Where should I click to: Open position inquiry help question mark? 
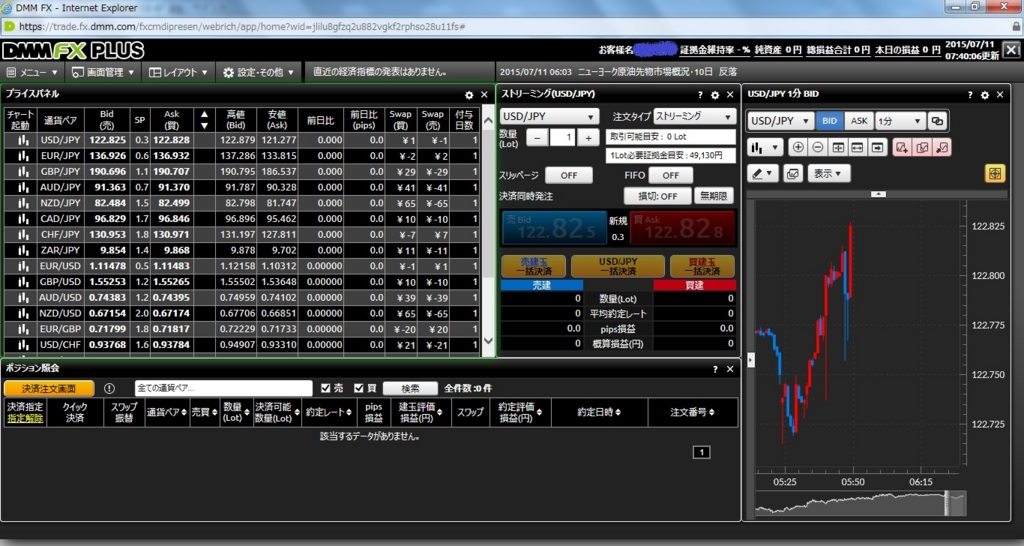[x=715, y=369]
